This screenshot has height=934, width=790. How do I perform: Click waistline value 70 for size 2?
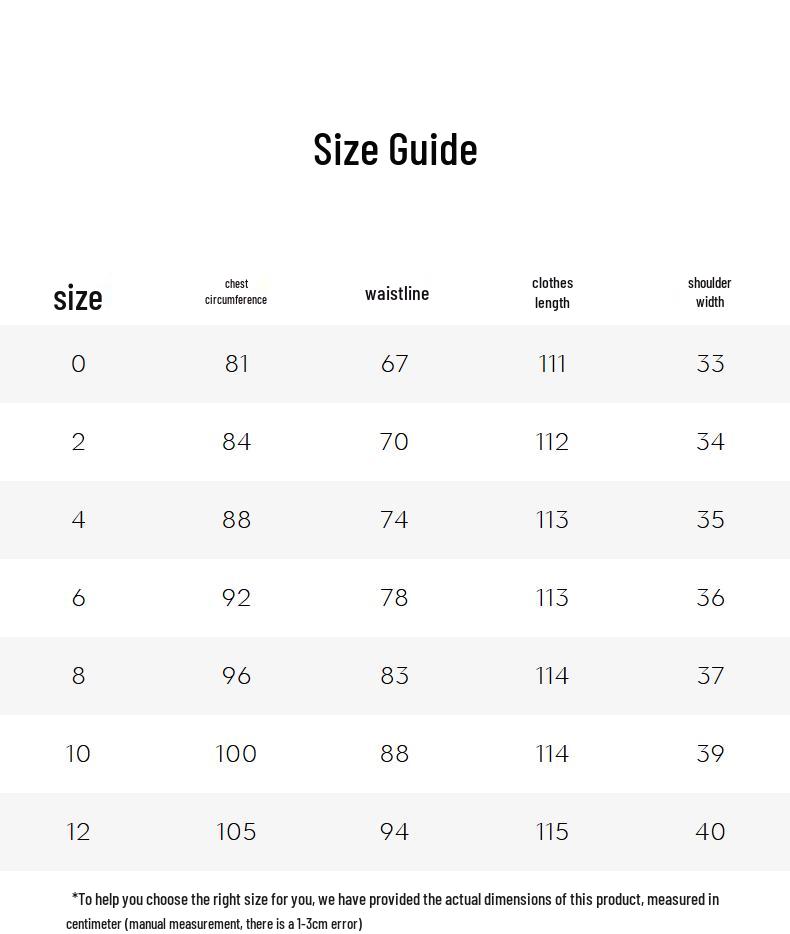coord(395,442)
